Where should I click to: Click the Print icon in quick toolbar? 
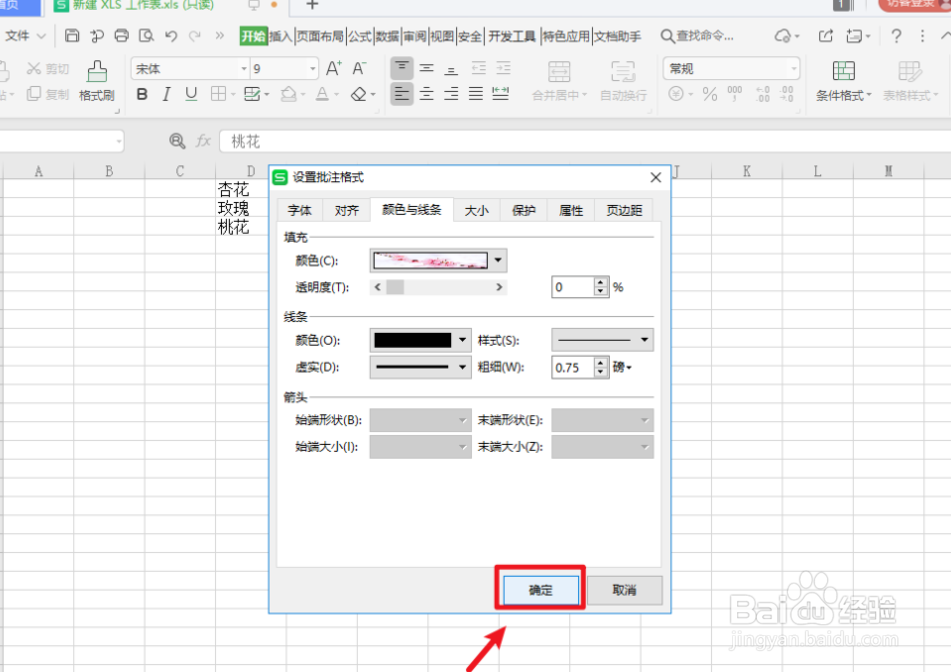121,36
